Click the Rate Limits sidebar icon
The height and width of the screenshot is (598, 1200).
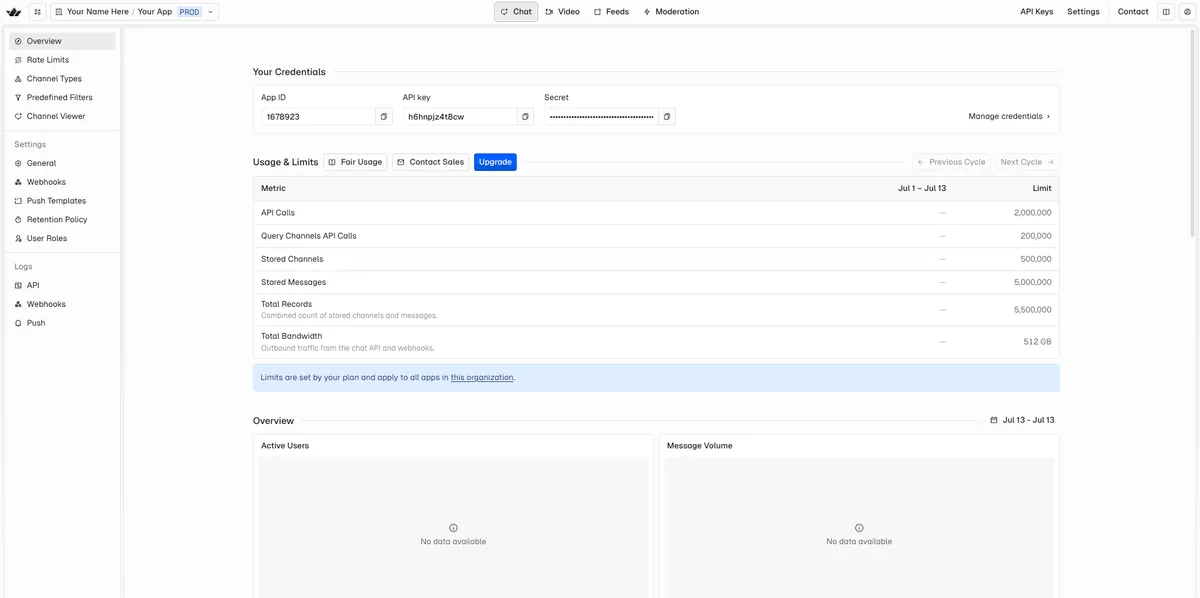coord(18,60)
